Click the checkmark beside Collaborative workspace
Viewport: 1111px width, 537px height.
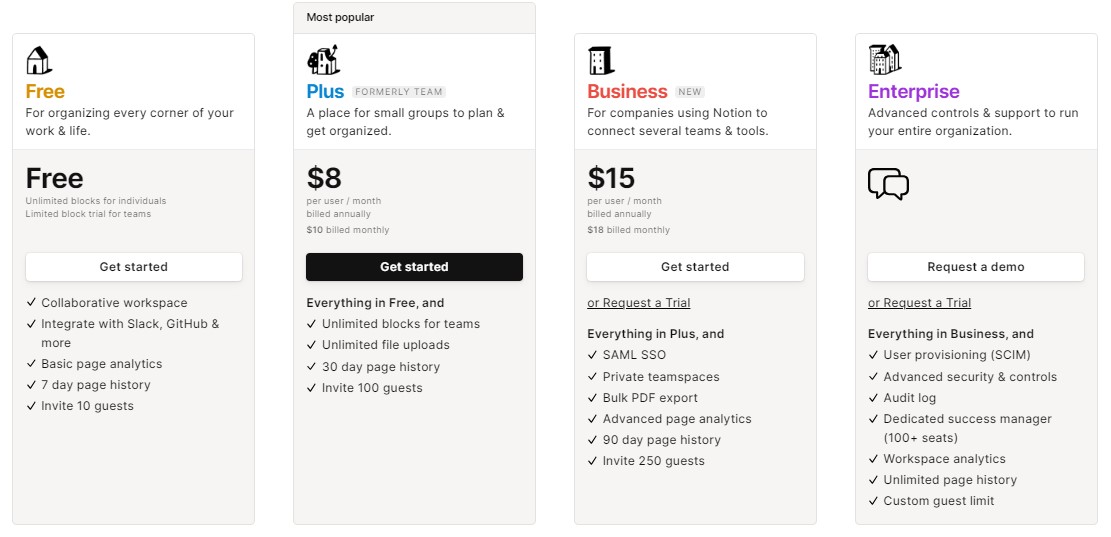click(31, 303)
